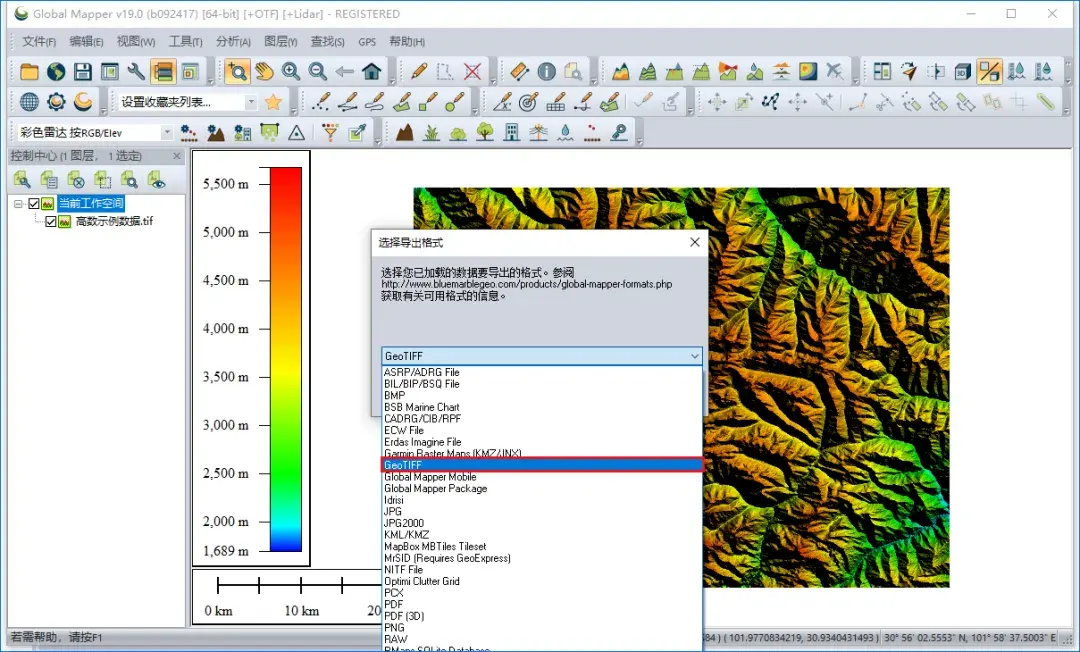
Task: Activate the Pan hand tool
Action: pyautogui.click(x=264, y=71)
